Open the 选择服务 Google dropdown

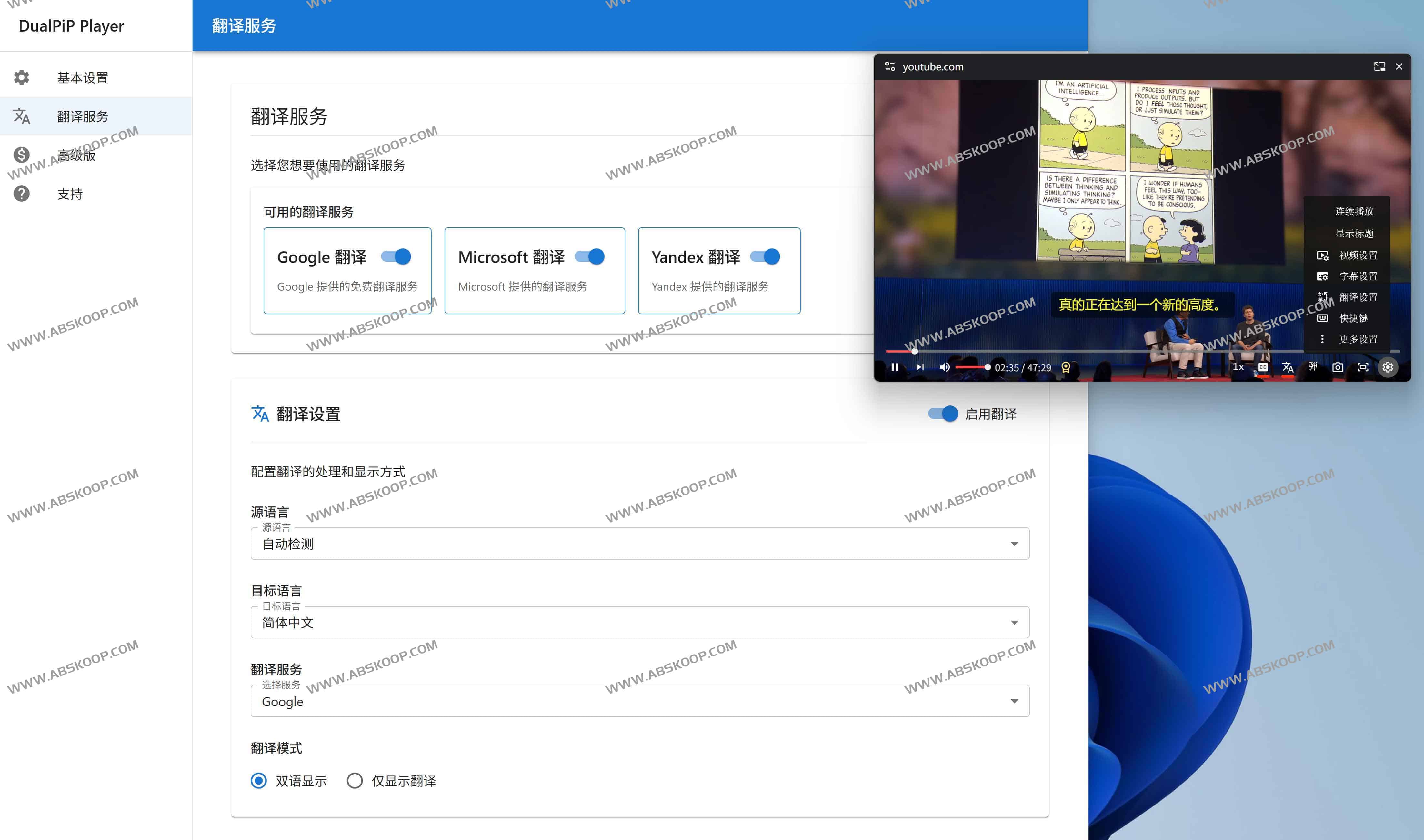click(639, 701)
